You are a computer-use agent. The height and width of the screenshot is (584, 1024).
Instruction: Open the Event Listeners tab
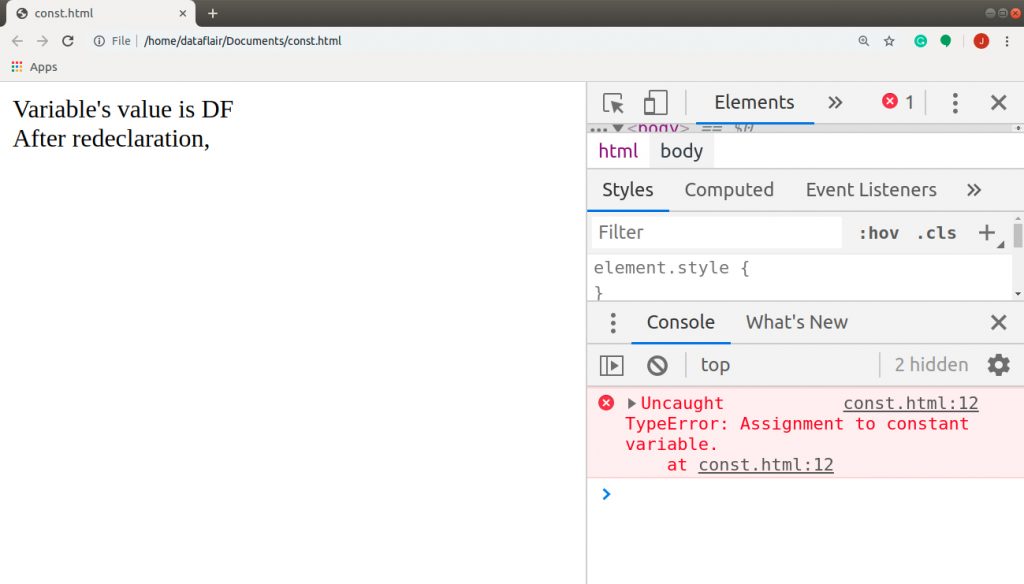click(871, 190)
